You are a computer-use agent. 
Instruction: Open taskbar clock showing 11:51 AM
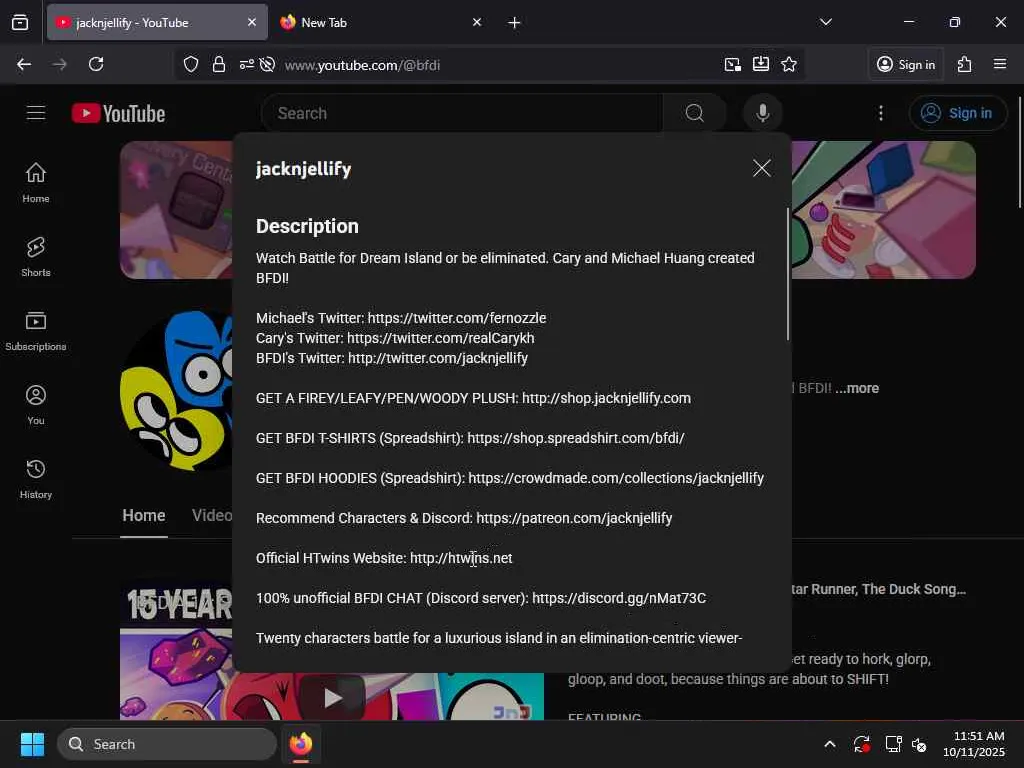click(974, 744)
